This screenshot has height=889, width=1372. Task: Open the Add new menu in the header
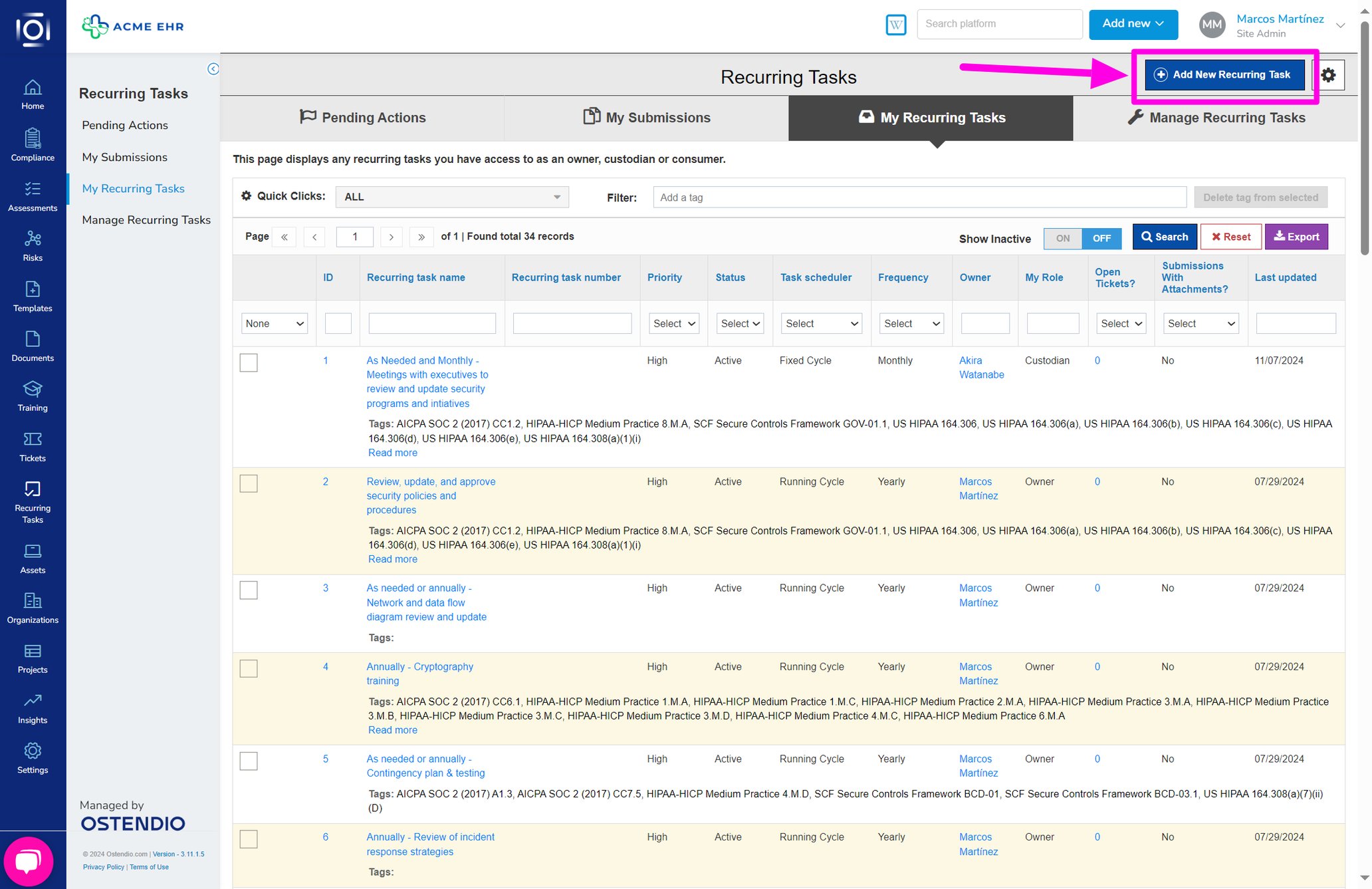tap(1133, 24)
